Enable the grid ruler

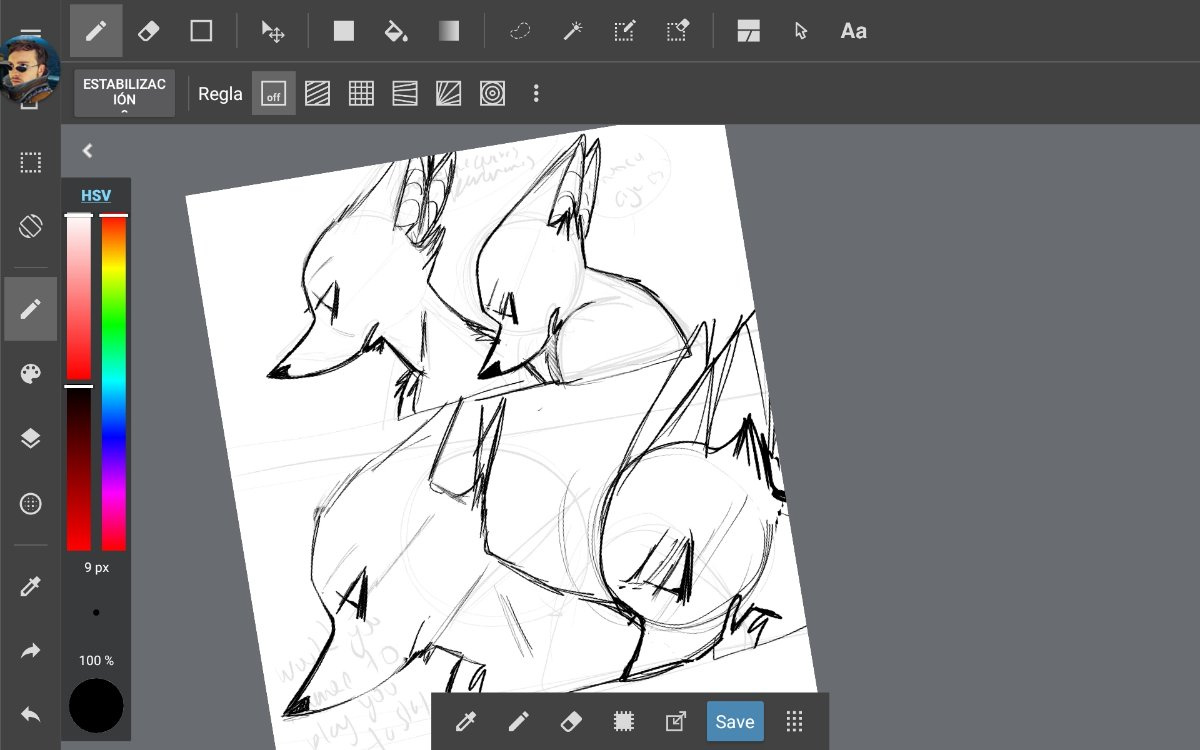[361, 94]
